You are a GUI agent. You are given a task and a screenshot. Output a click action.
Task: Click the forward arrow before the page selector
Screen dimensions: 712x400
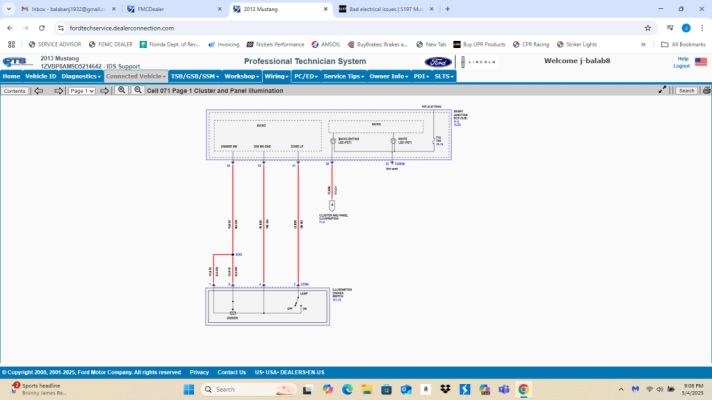(59, 91)
